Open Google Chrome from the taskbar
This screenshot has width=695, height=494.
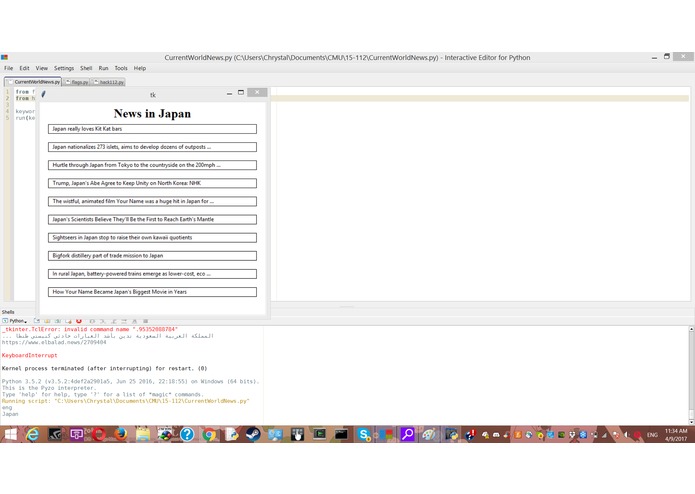click(x=209, y=435)
